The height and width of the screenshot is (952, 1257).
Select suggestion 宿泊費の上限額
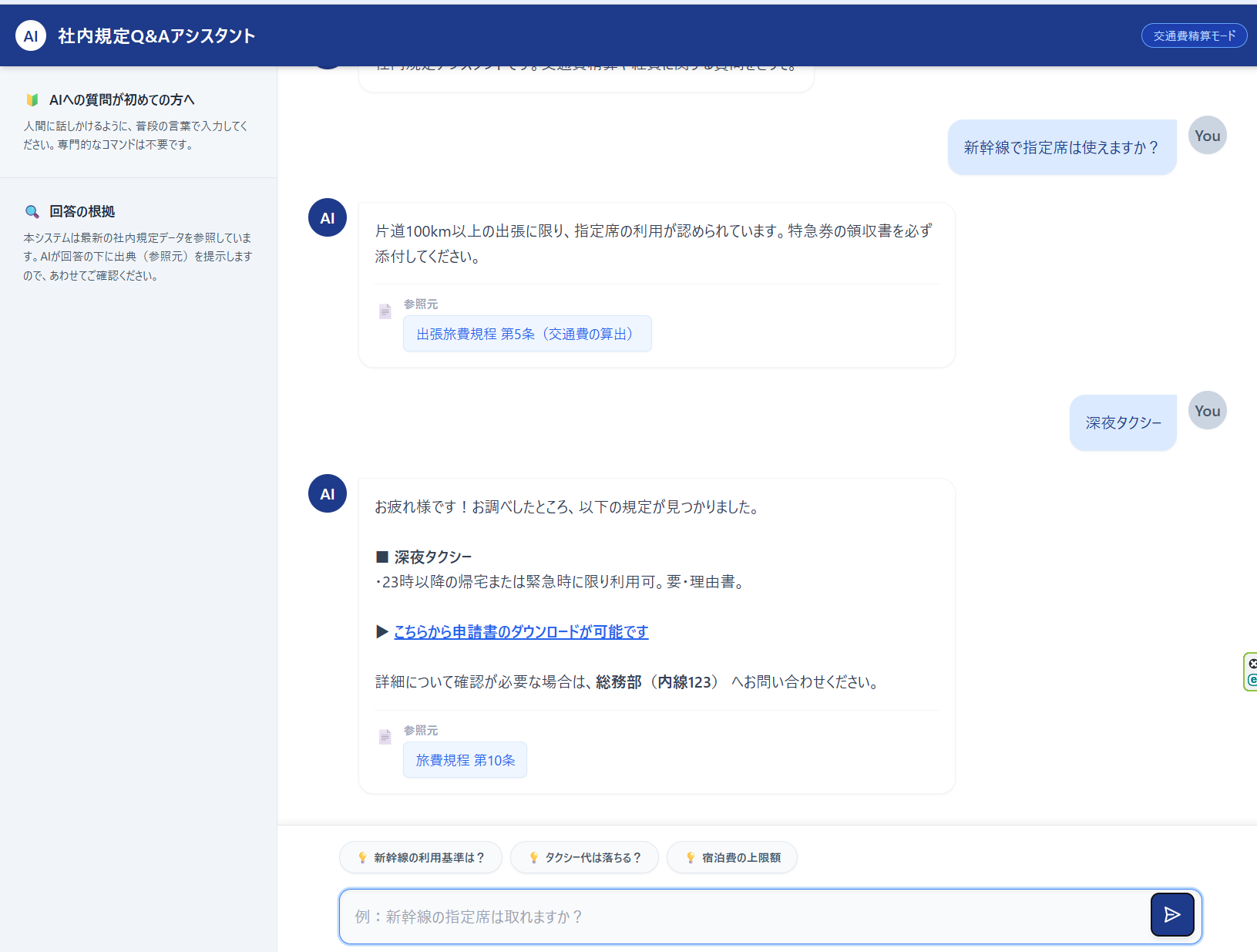(x=731, y=857)
